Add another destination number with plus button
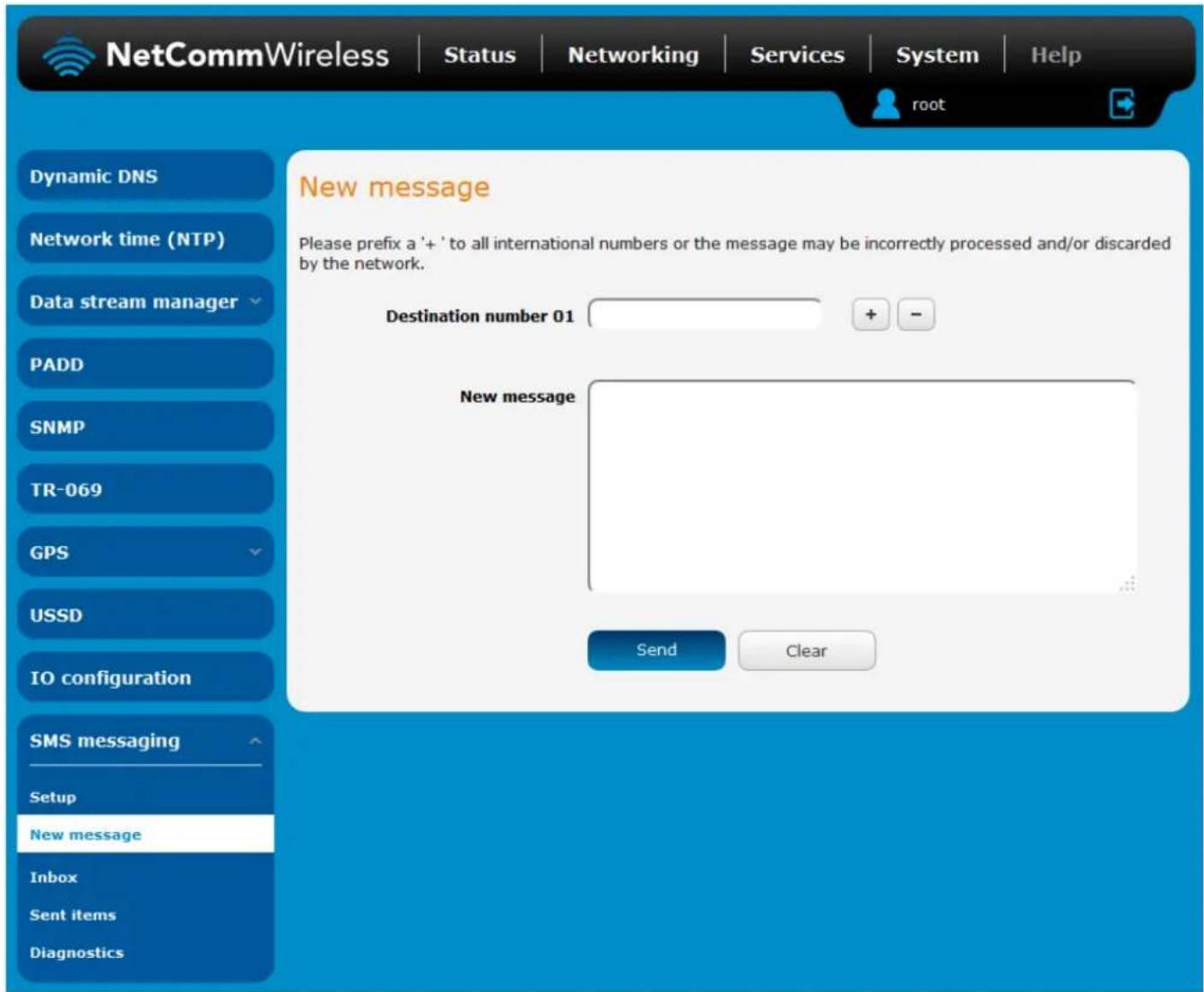The height and width of the screenshot is (992, 1204). (x=871, y=315)
